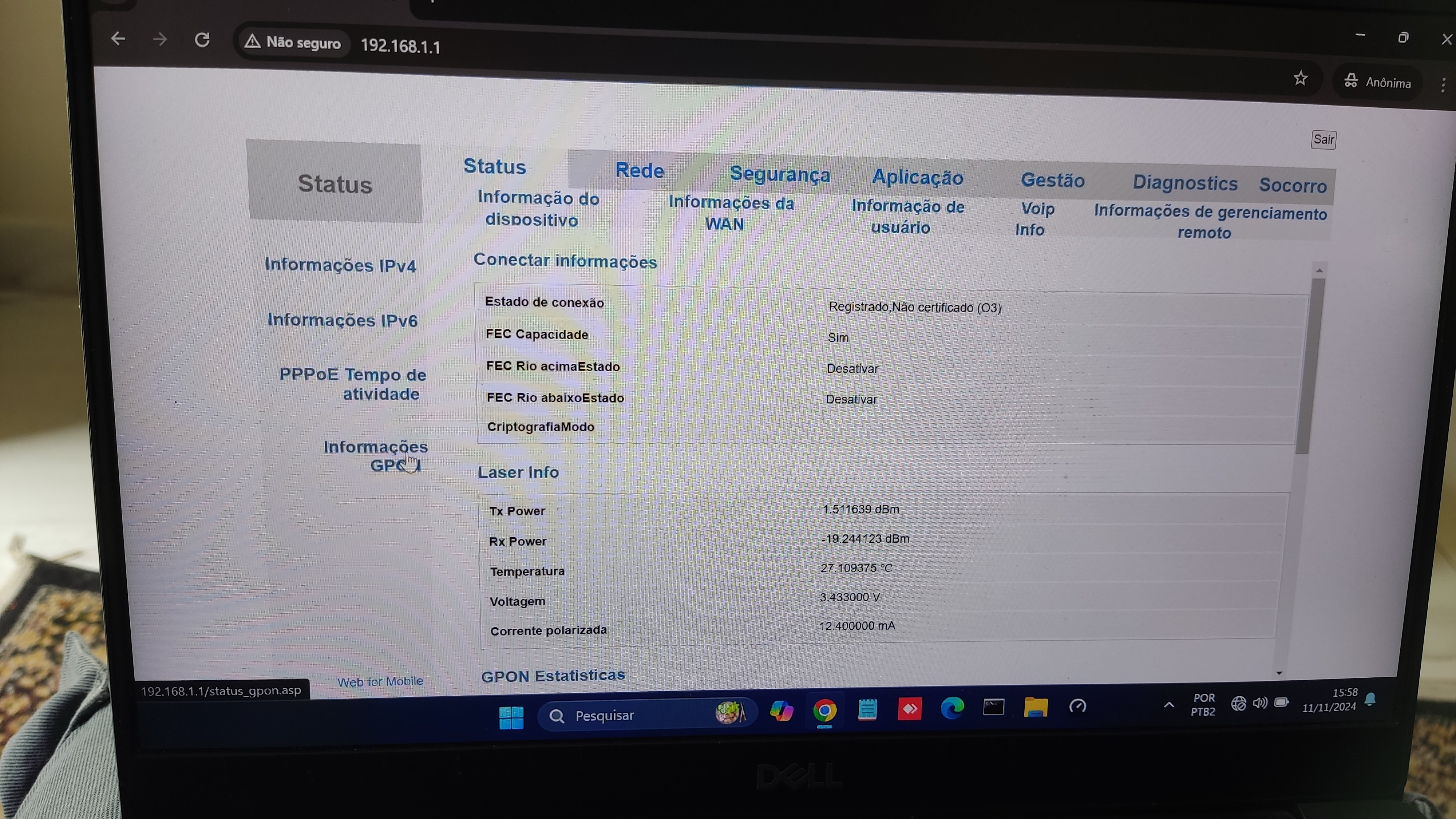Click the Windows Start icon
This screenshot has height=819, width=1456.
click(x=511, y=717)
